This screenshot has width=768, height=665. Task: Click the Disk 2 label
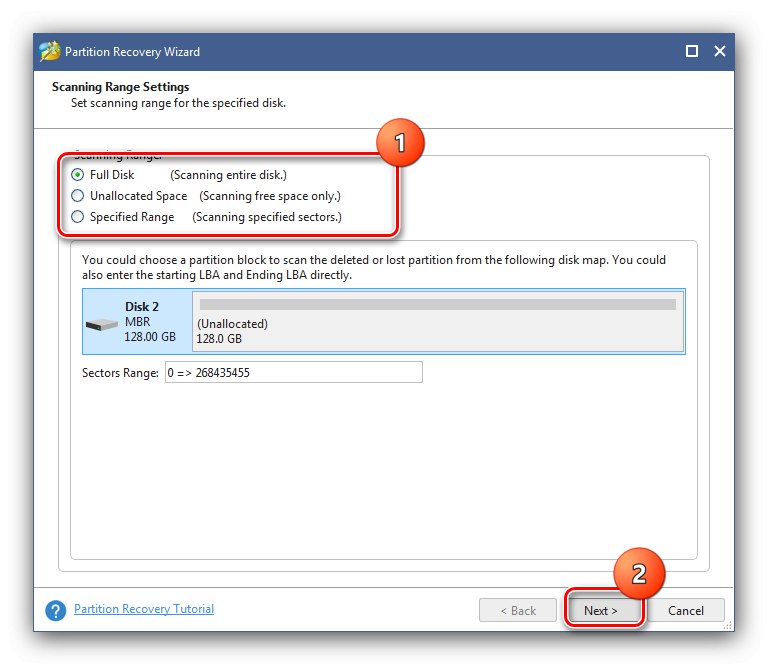point(142,307)
